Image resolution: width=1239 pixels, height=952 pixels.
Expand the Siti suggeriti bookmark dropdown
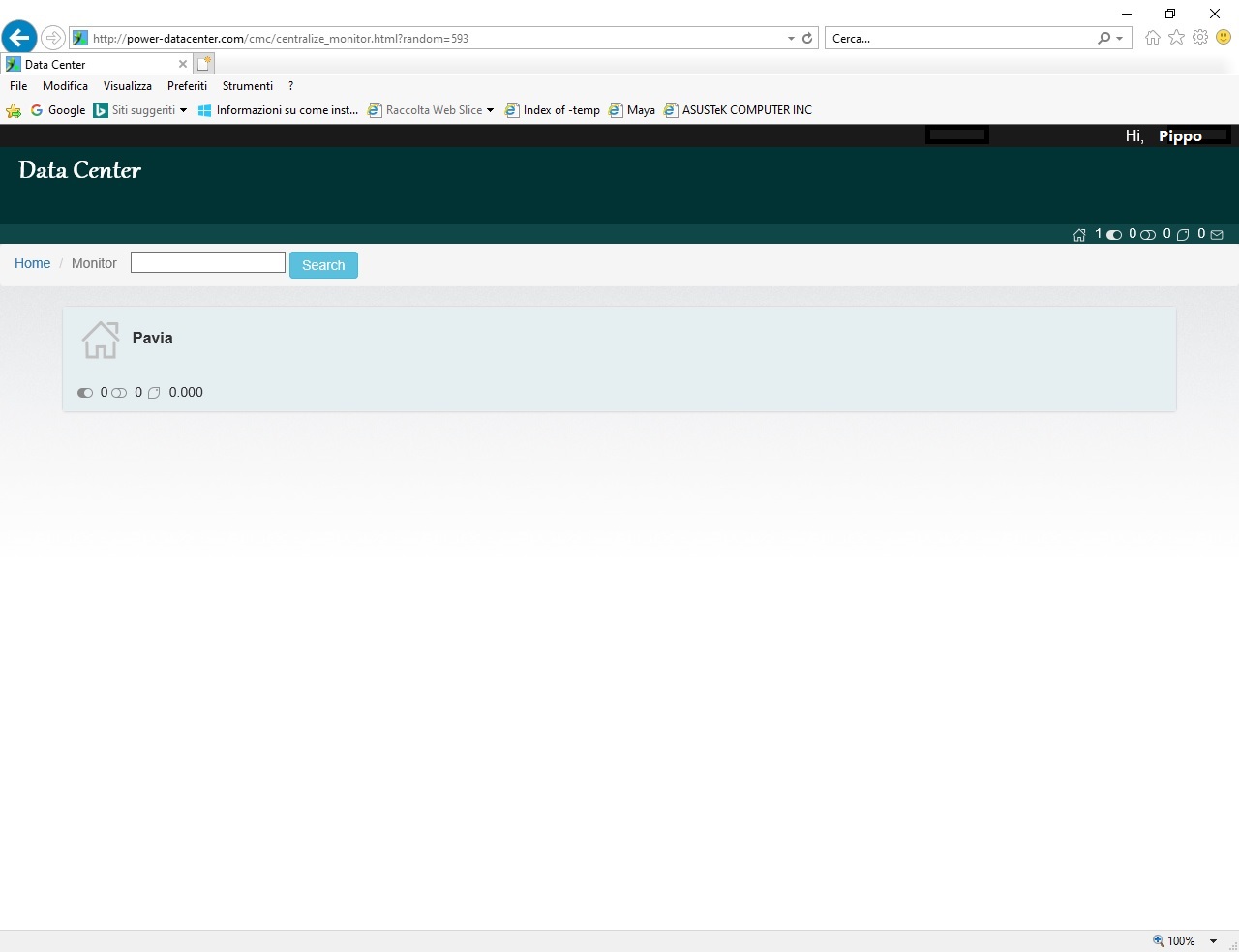(183, 110)
